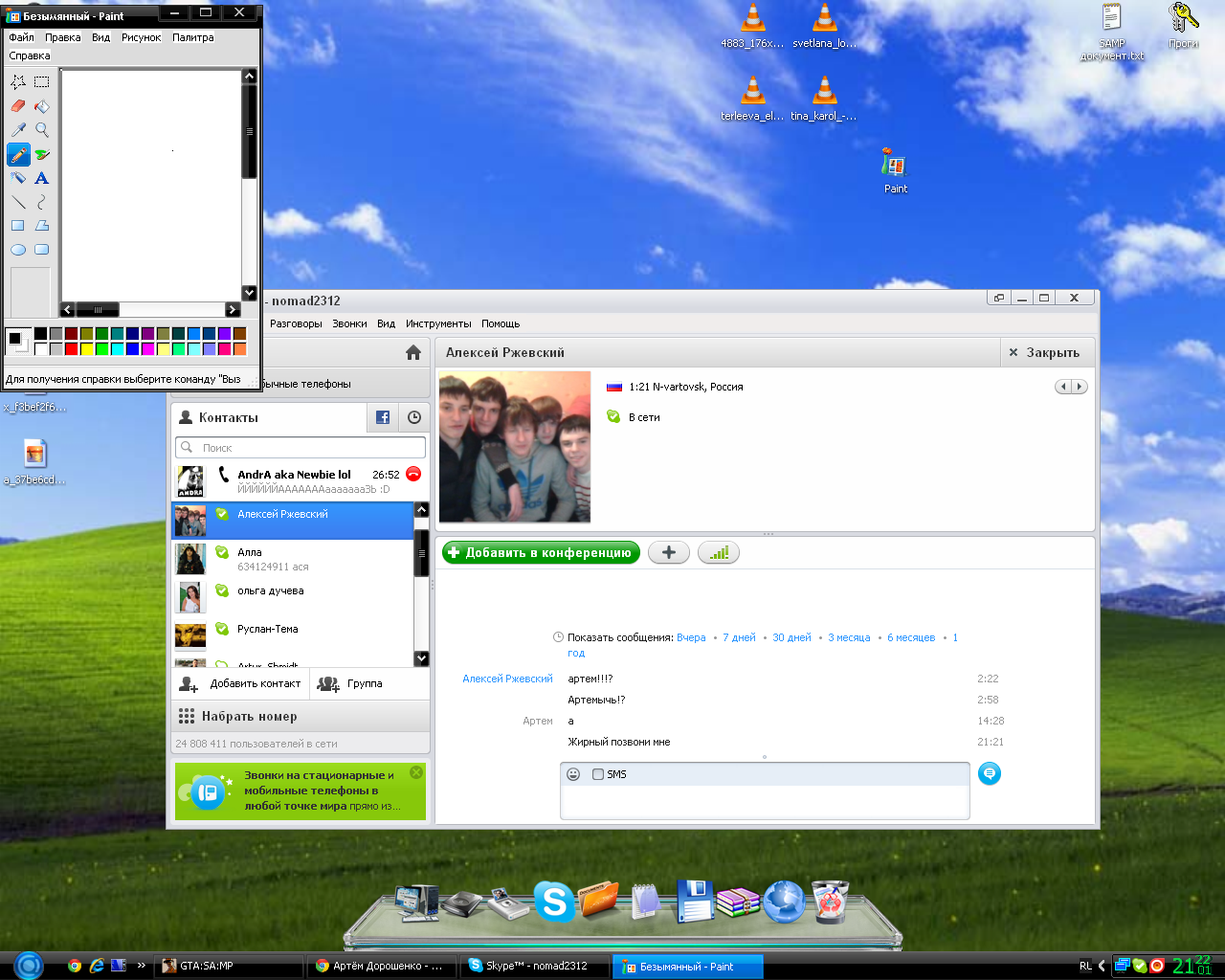This screenshot has height=980, width=1225.
Task: Open Skype menu Помощь
Action: point(501,323)
